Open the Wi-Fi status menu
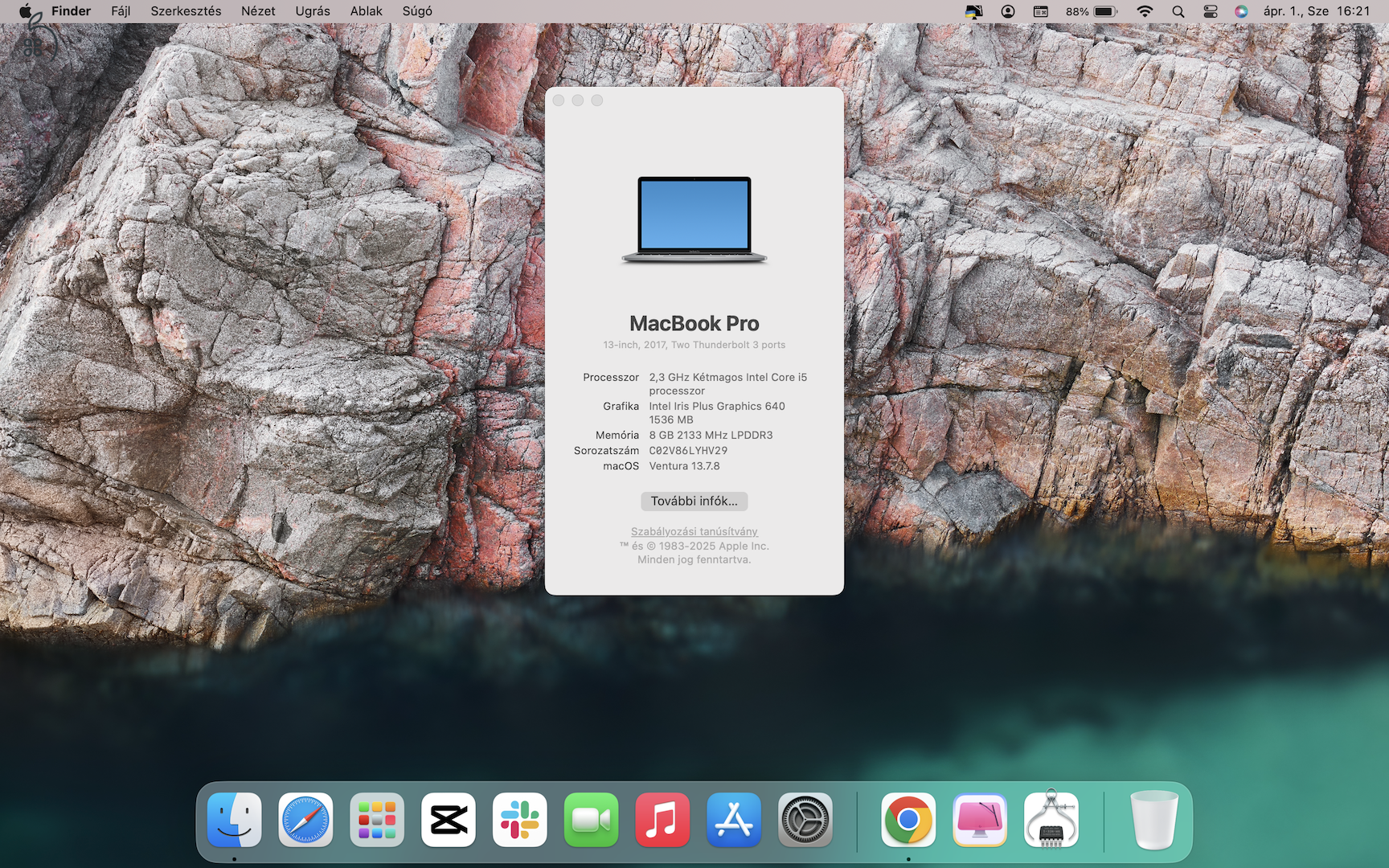The image size is (1389, 868). pyautogui.click(x=1144, y=11)
